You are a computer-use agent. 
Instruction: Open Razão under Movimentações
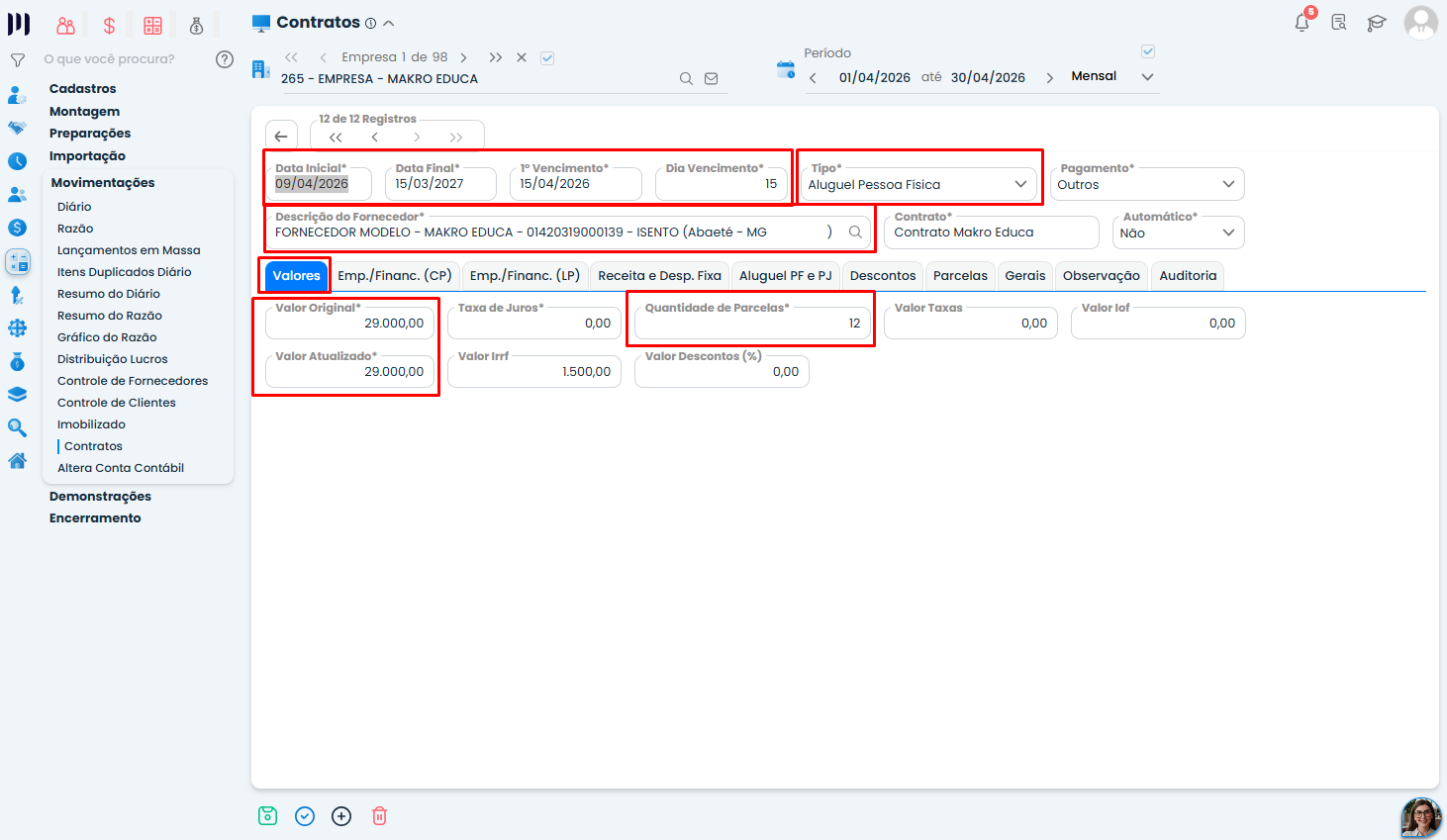click(75, 229)
